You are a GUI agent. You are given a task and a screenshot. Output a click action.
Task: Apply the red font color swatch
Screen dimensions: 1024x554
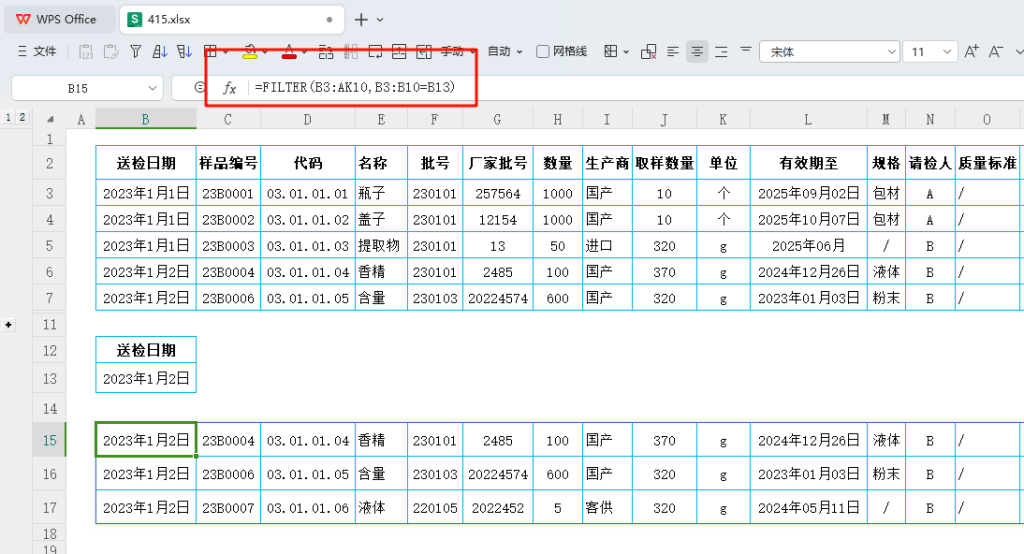pyautogui.click(x=289, y=57)
